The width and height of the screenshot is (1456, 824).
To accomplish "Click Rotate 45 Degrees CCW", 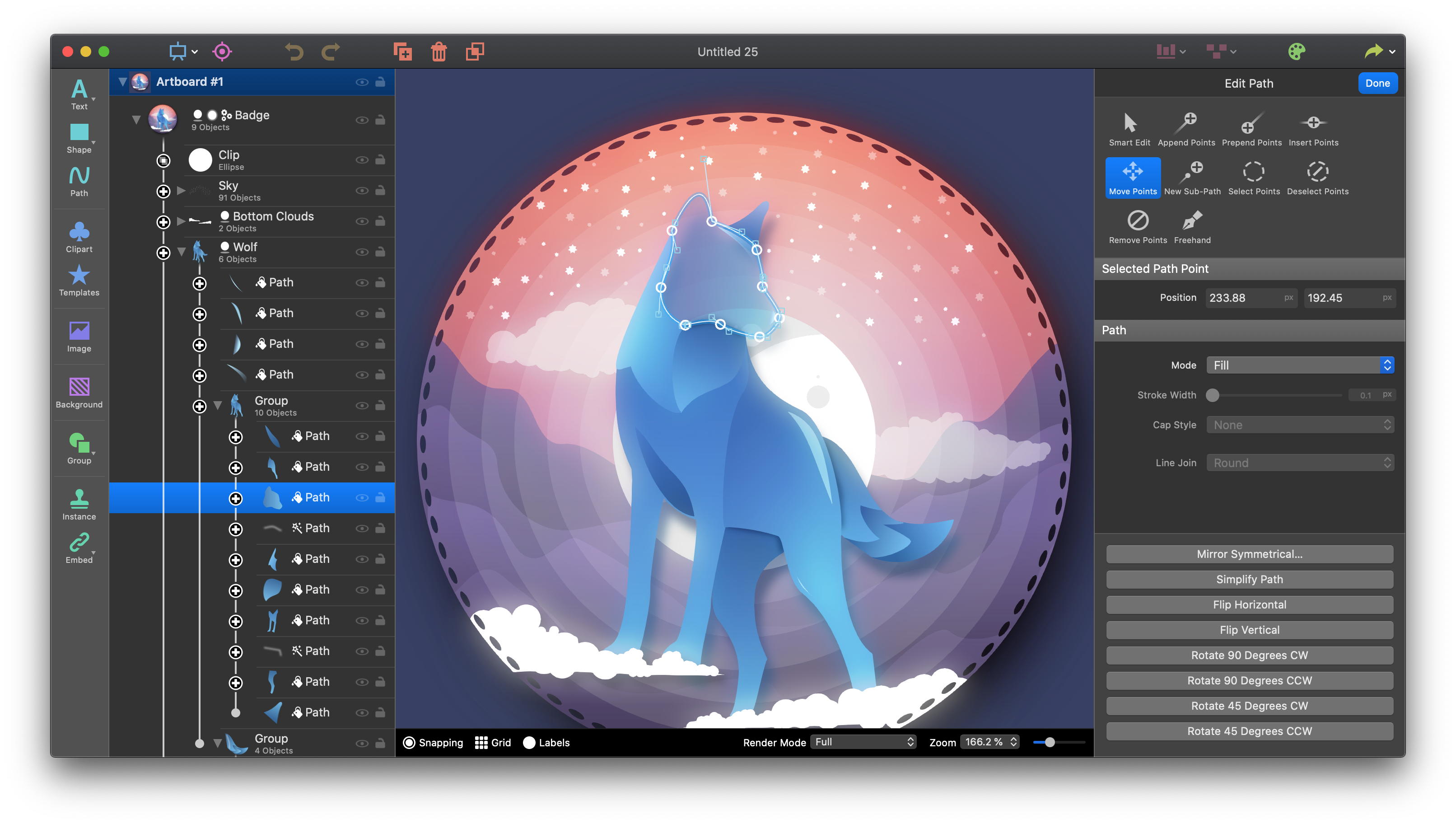I will (x=1249, y=731).
